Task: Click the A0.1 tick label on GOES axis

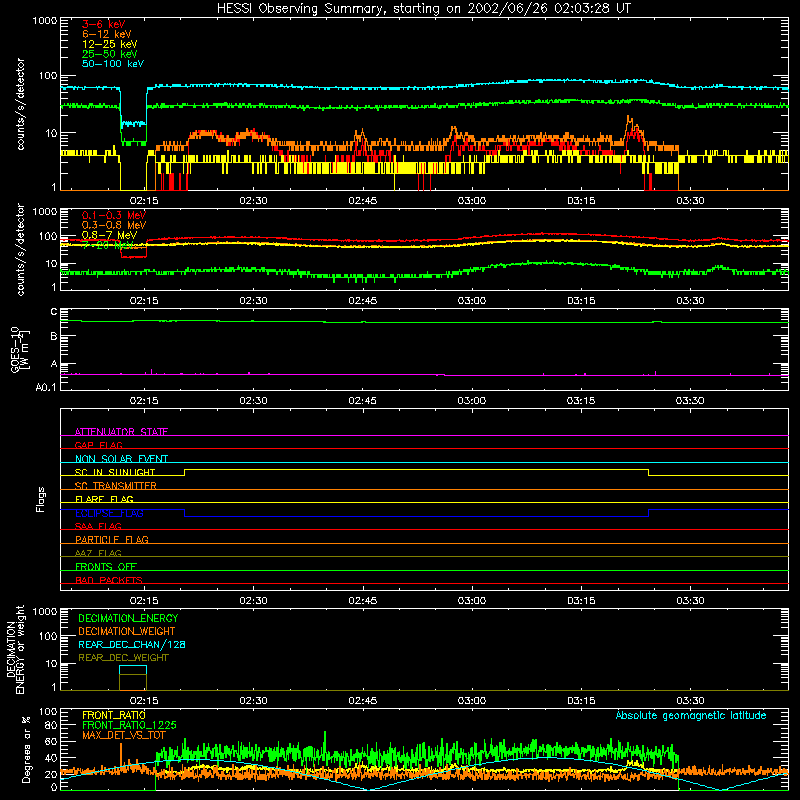Action: 46,387
